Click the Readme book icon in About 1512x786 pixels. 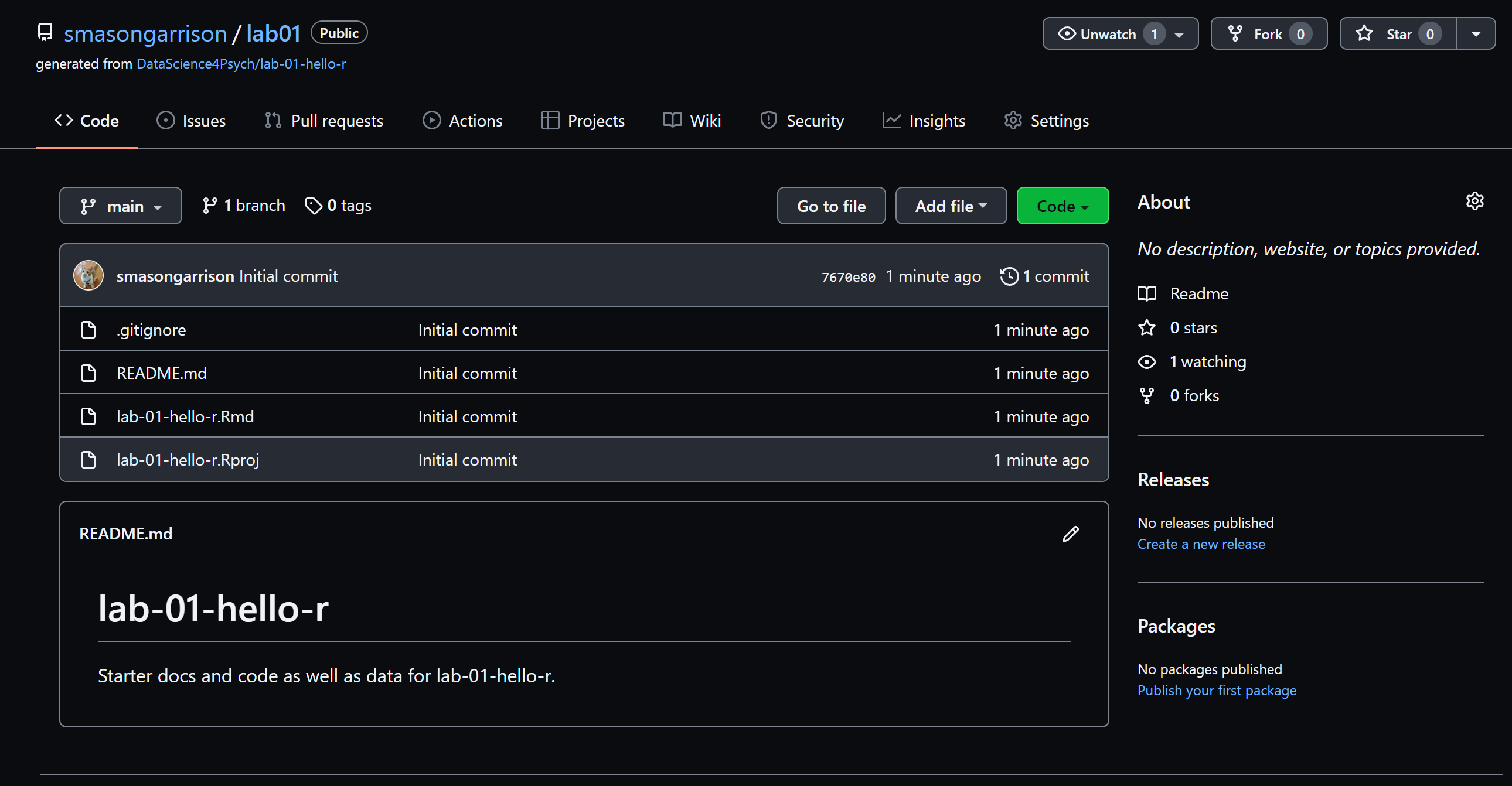click(x=1146, y=293)
